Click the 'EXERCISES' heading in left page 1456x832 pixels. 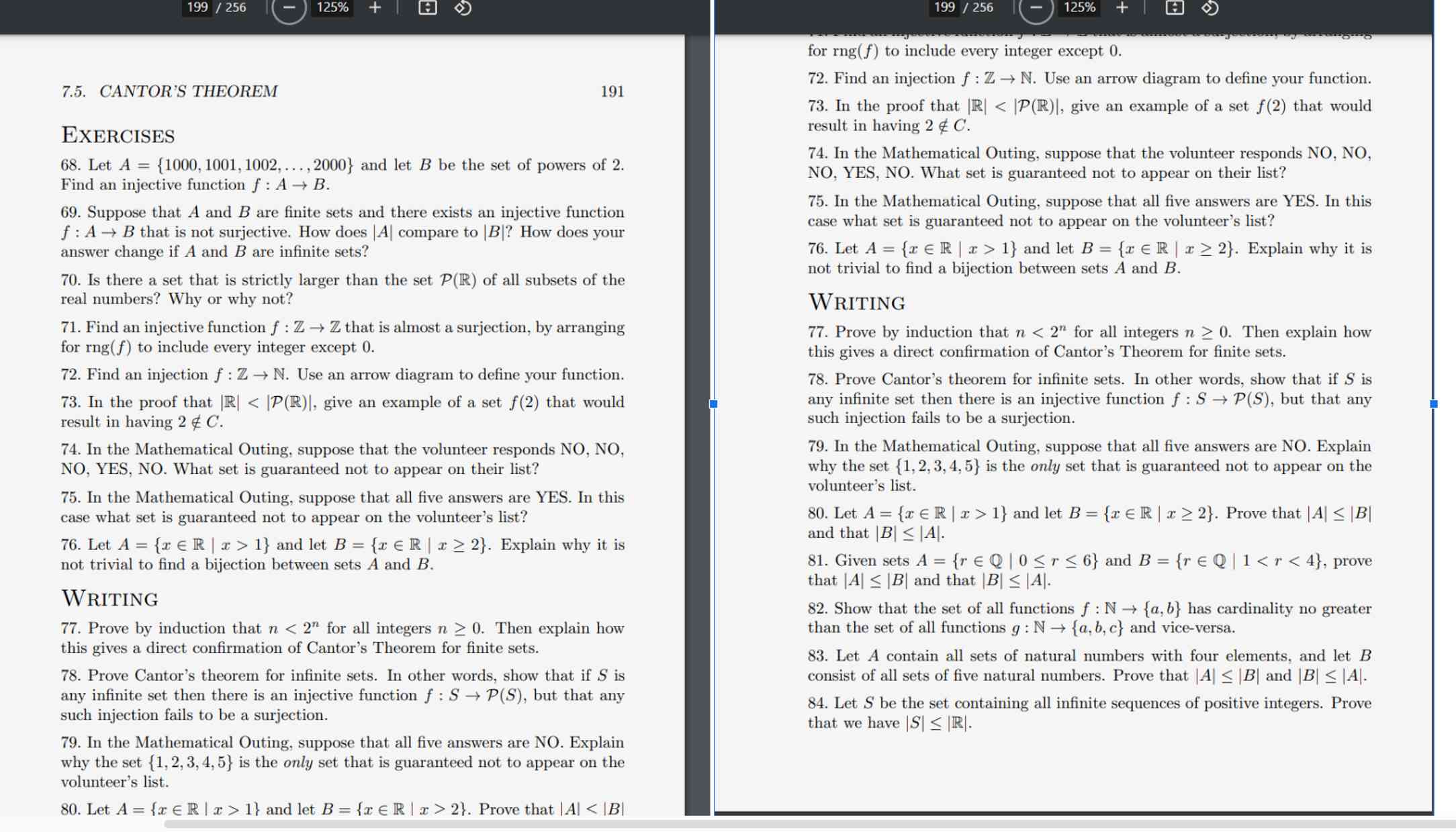click(x=118, y=135)
